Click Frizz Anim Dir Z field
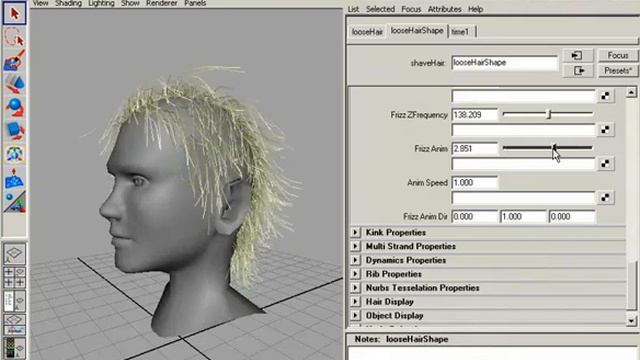 (x=572, y=217)
